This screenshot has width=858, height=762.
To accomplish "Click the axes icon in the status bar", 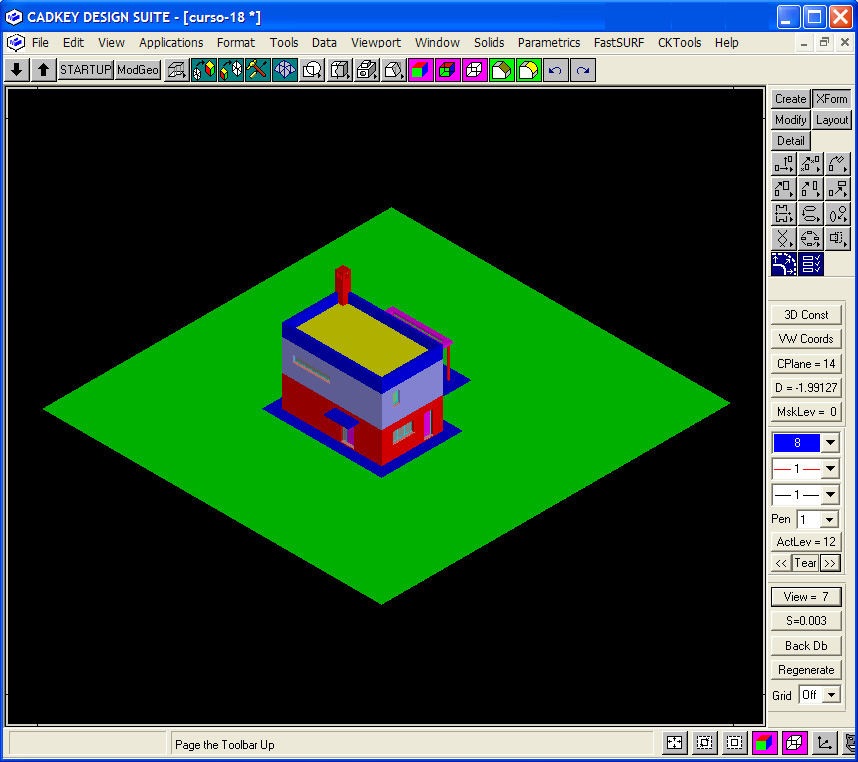I will pos(824,742).
